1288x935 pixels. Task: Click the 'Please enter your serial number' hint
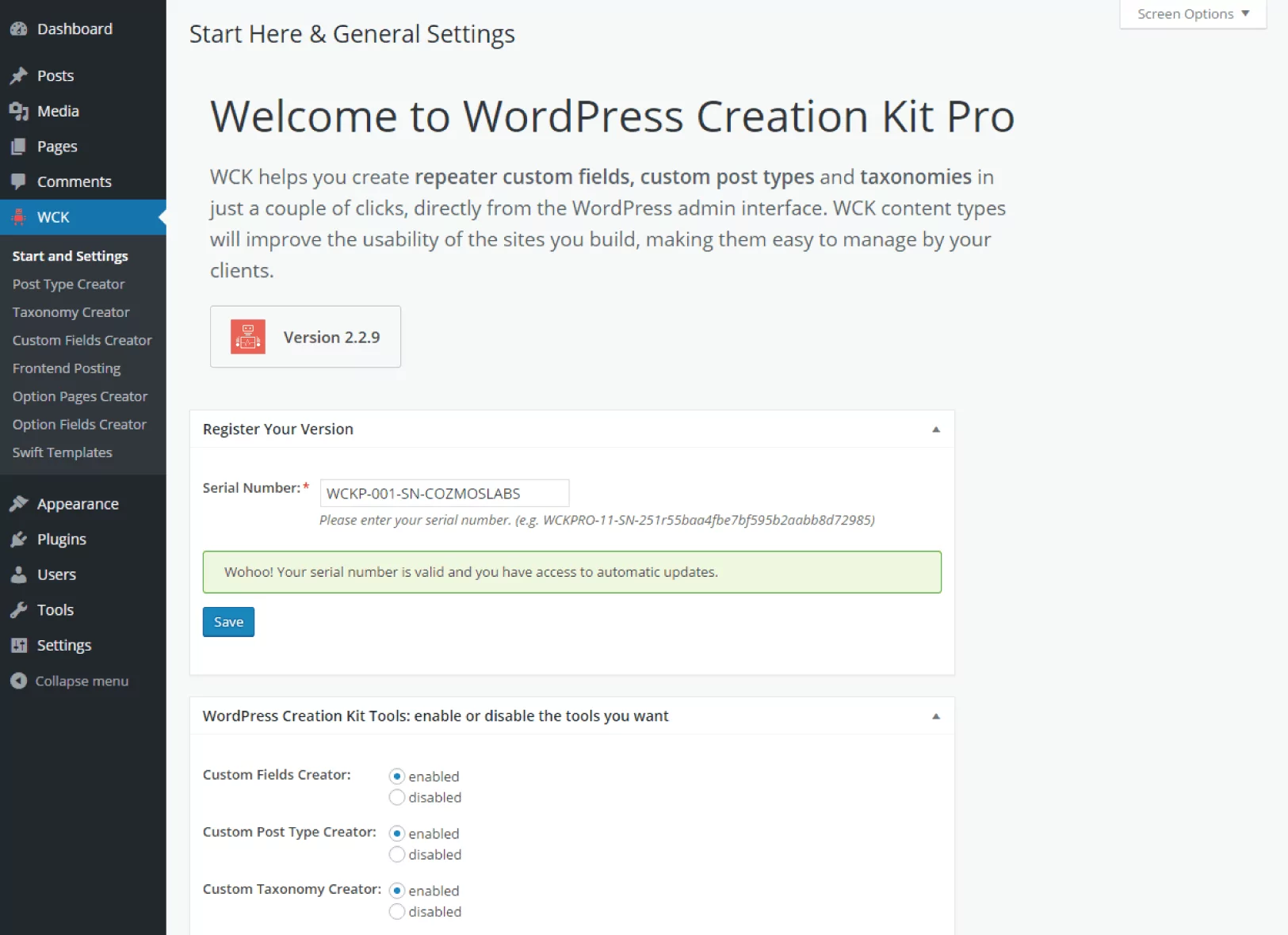597,521
